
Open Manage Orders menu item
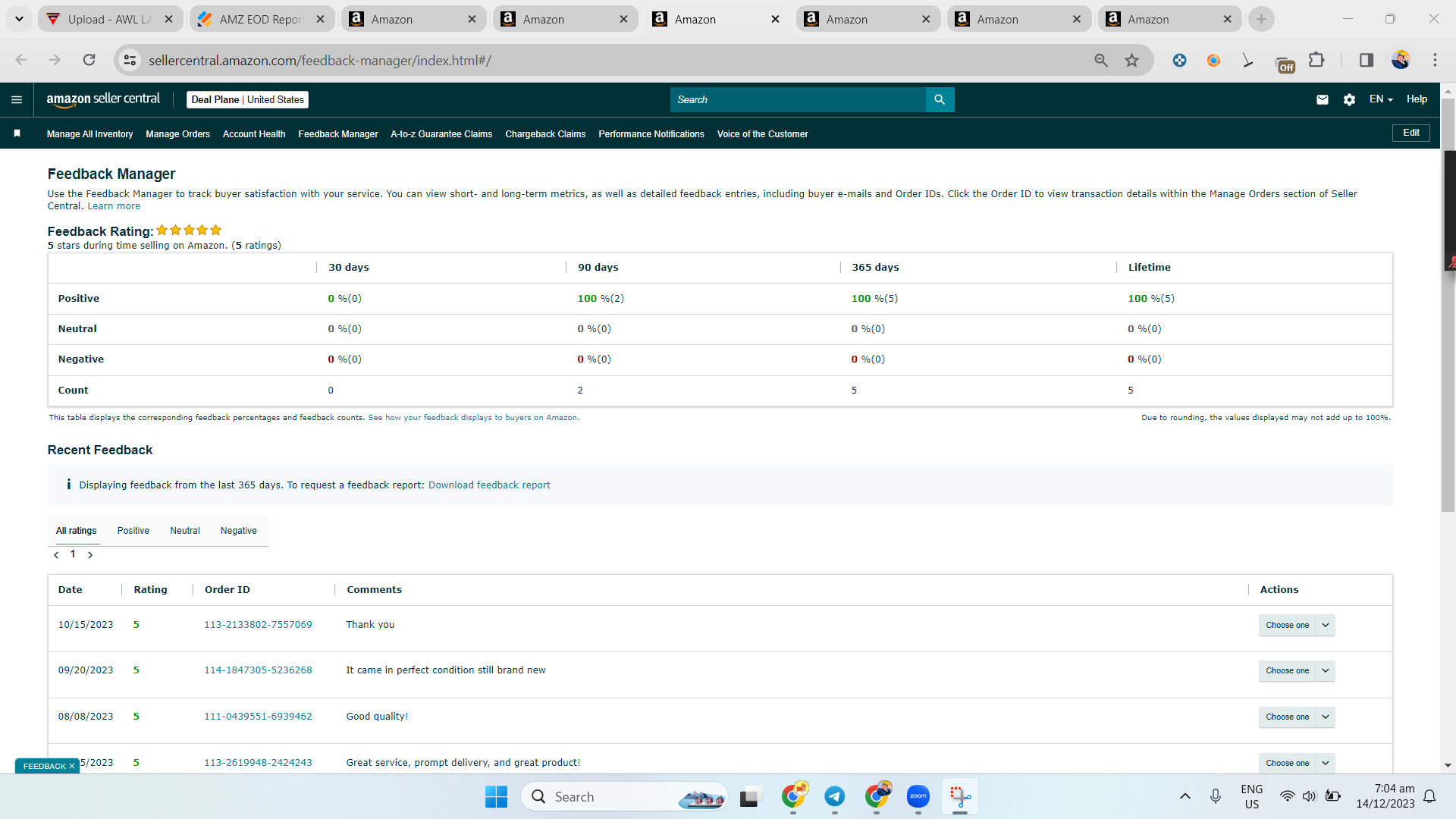[178, 134]
